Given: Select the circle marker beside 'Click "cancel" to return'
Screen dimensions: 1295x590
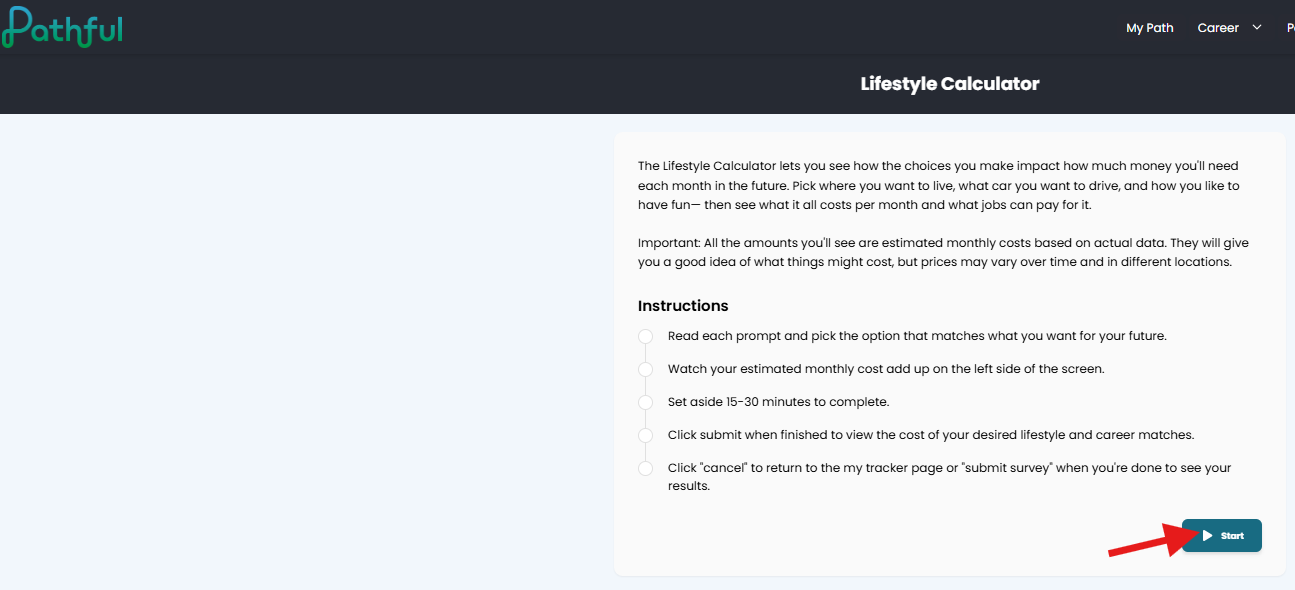Looking at the screenshot, I should [x=645, y=469].
